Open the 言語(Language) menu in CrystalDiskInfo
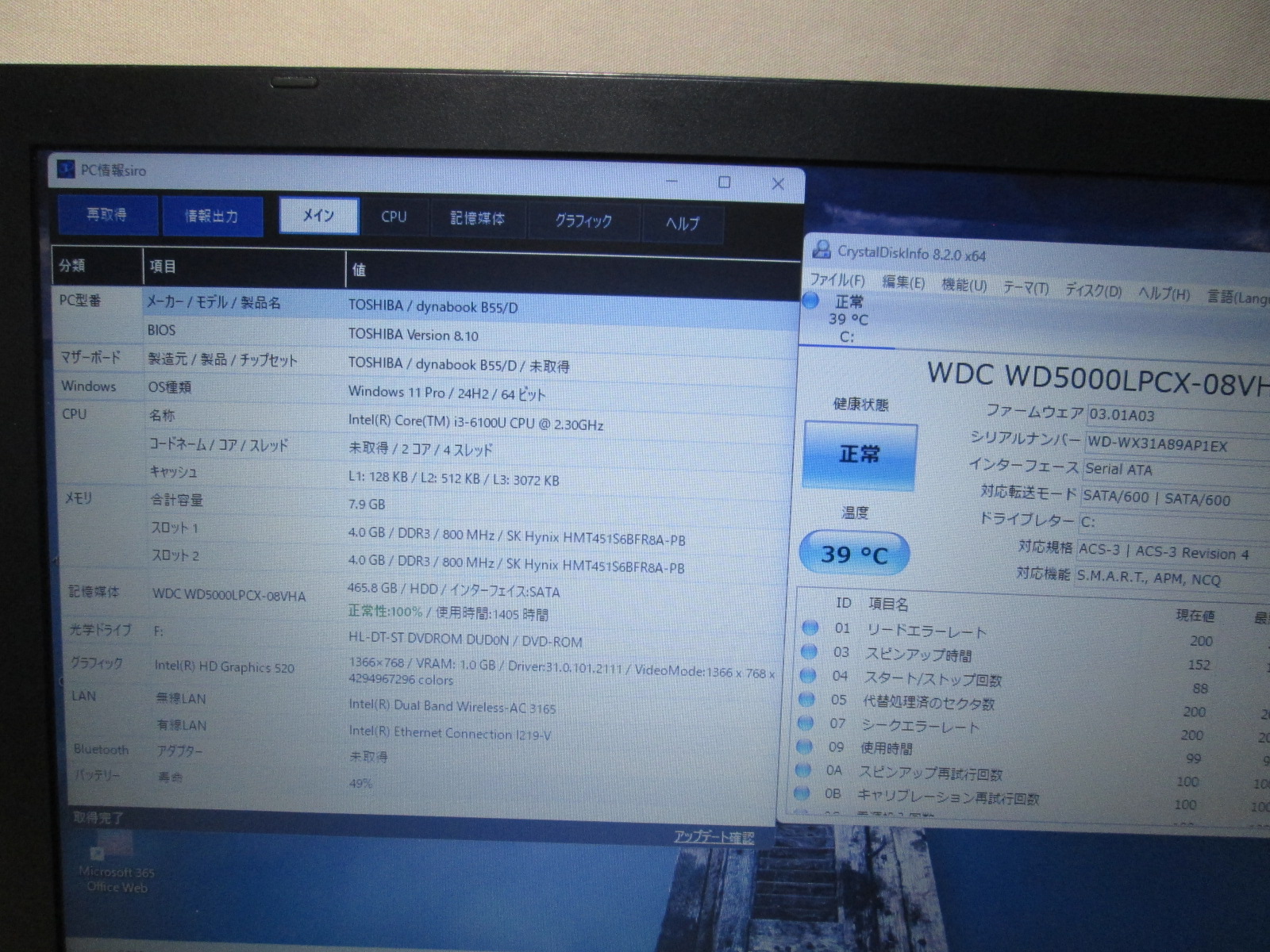1270x952 pixels. point(1238,297)
